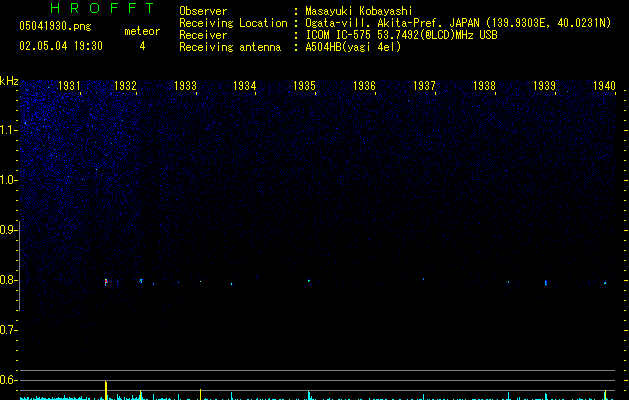Click the 0.9 kHz axis label
This screenshot has height=400, width=629.
8,230
